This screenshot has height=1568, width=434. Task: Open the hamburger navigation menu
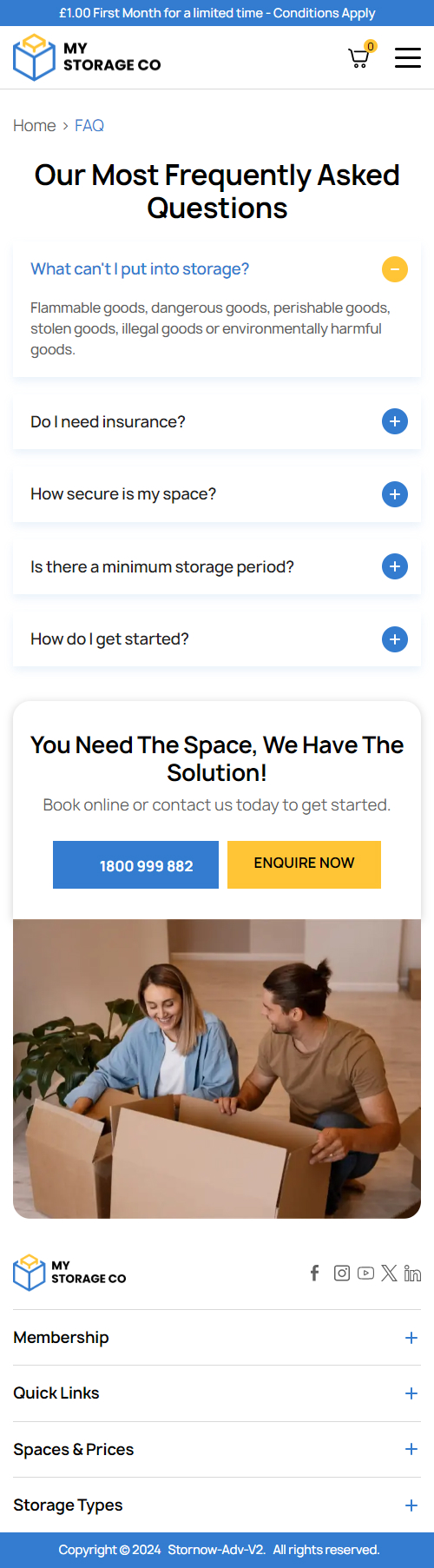[x=408, y=58]
